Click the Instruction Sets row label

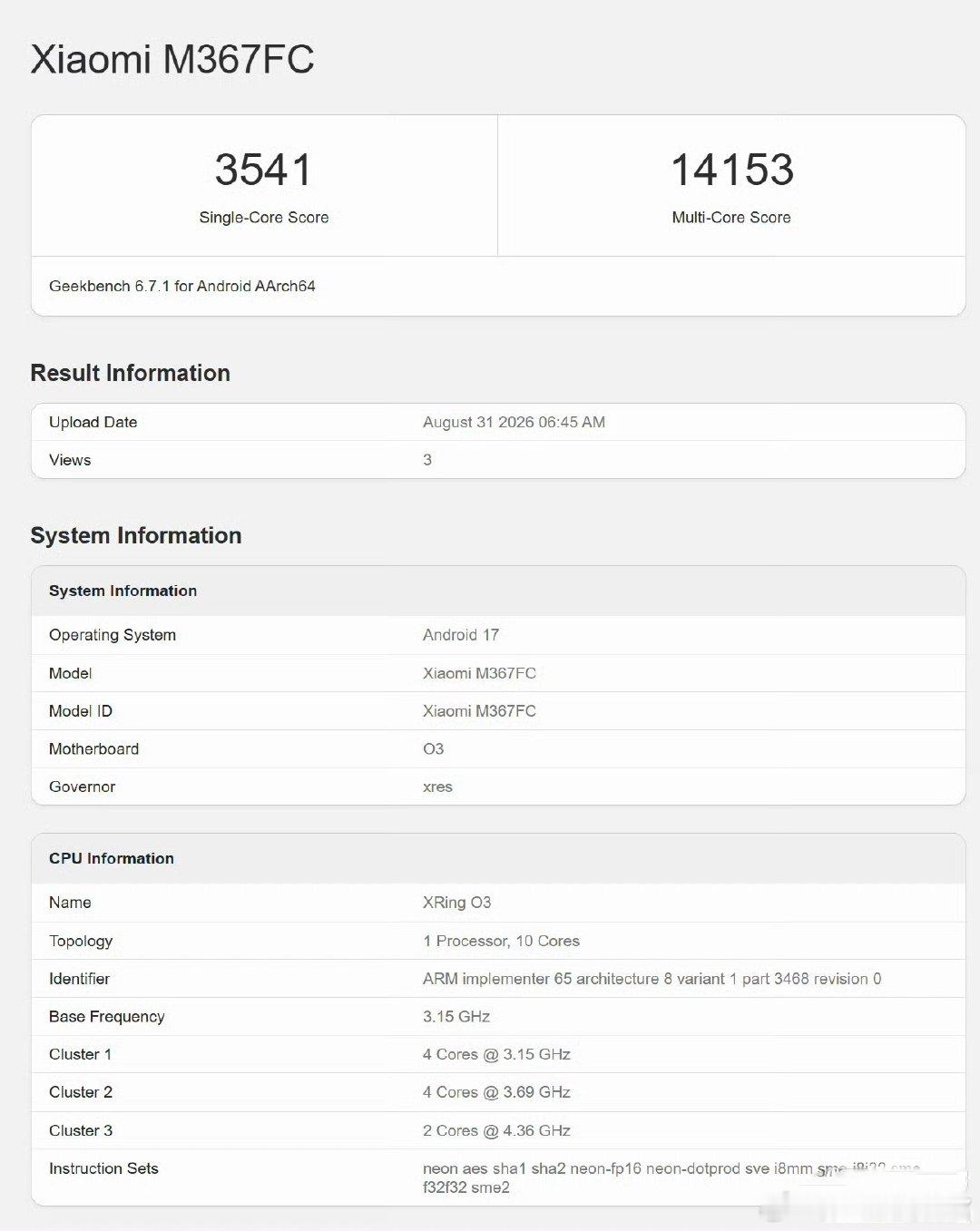tap(103, 1168)
